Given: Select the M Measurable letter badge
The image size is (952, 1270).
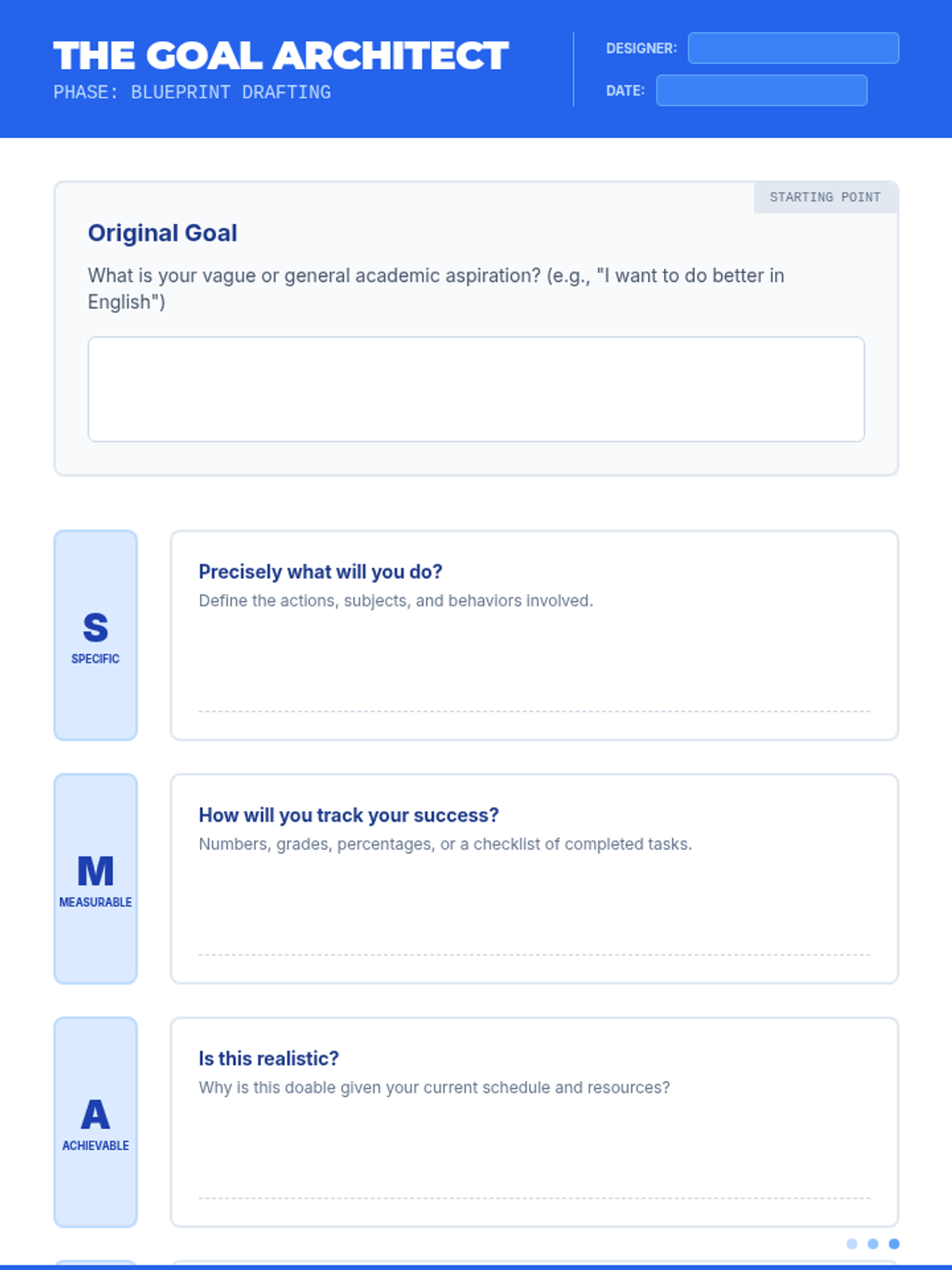Looking at the screenshot, I should pos(95,879).
